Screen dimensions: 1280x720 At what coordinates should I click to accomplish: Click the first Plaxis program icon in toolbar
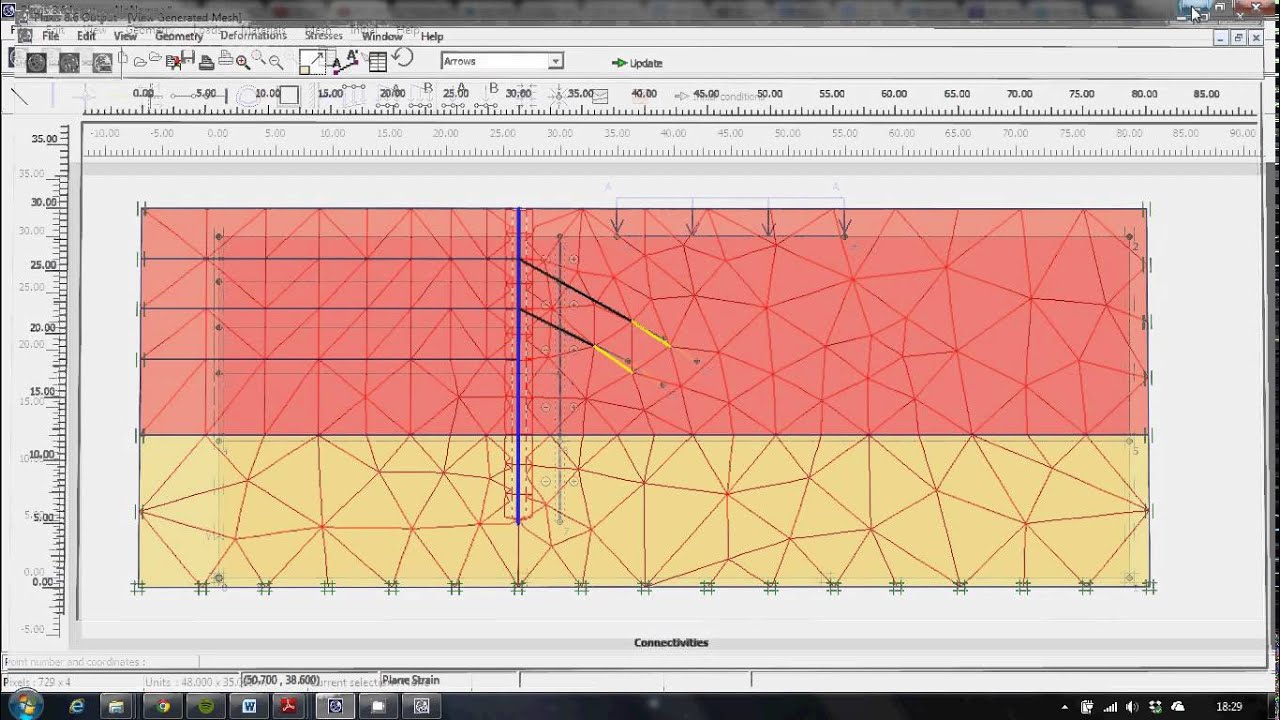36,62
